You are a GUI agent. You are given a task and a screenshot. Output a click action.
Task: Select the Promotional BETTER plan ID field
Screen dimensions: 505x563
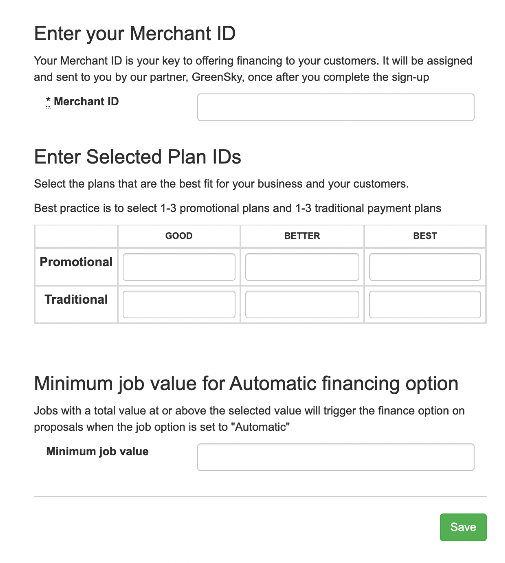pos(302,267)
